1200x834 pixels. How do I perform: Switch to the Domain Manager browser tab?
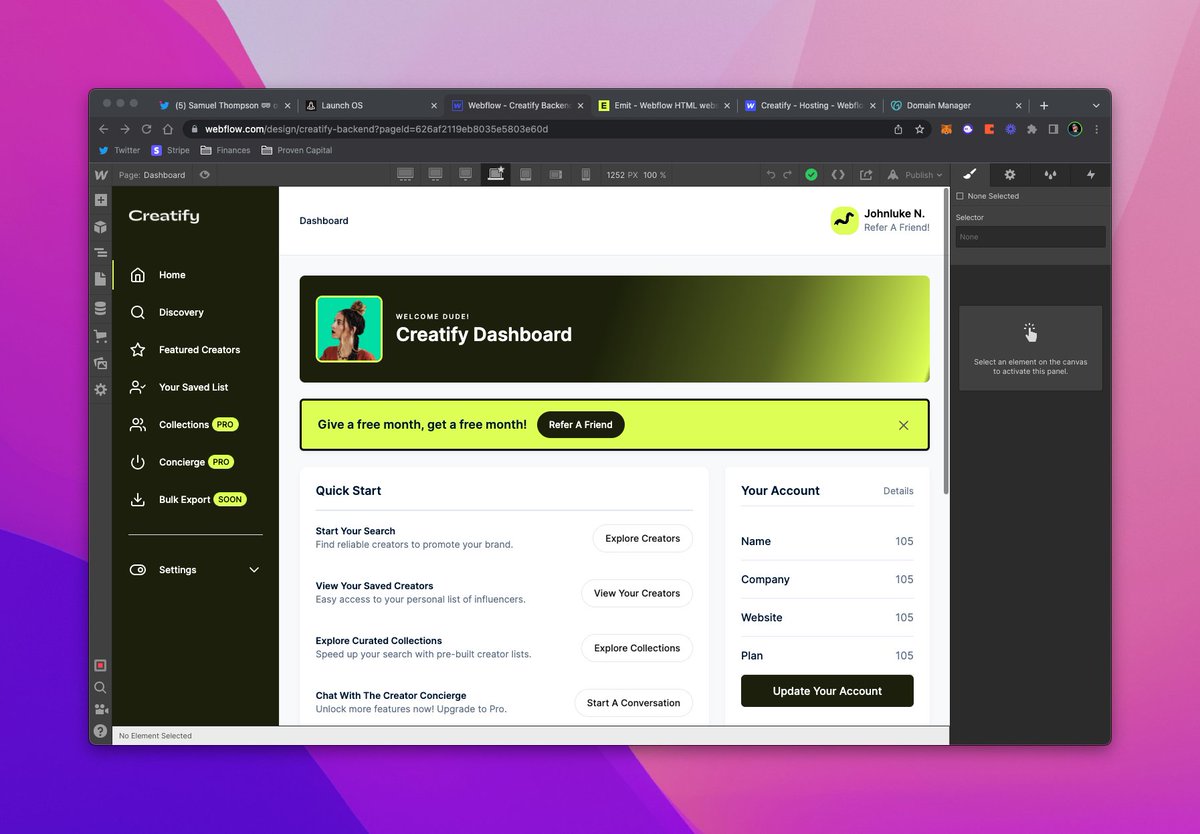click(957, 105)
